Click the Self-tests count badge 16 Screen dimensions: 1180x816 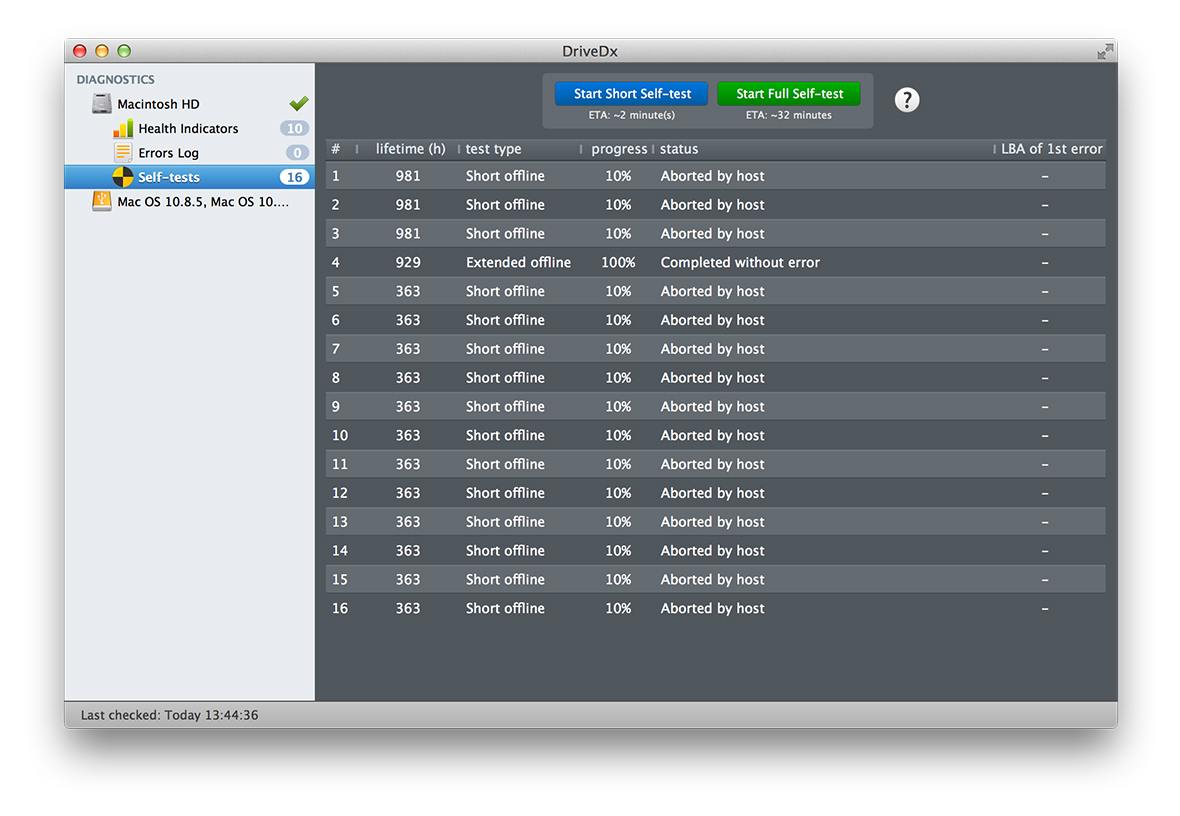(x=294, y=178)
